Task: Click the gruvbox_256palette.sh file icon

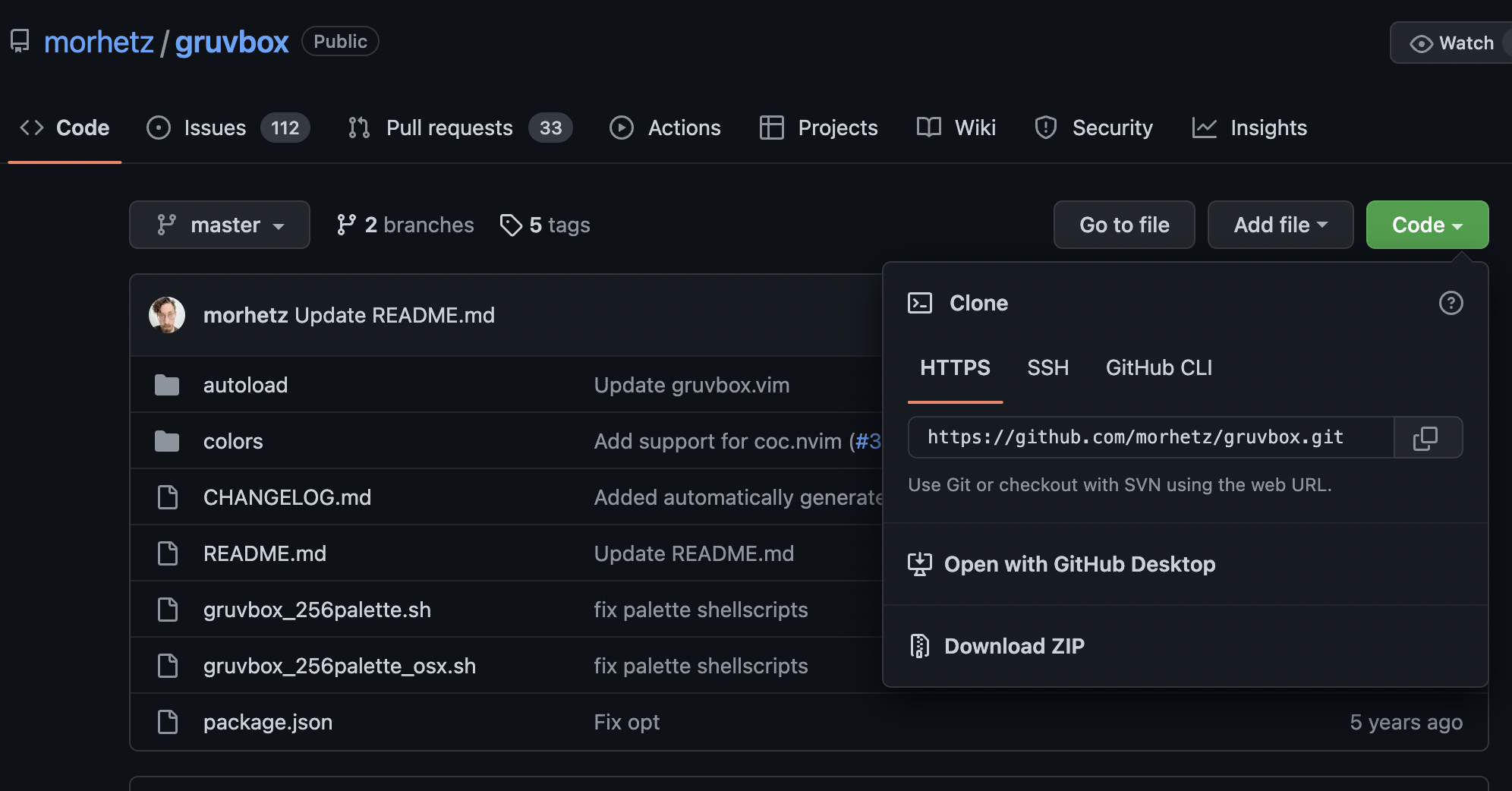Action: pyautogui.click(x=167, y=610)
